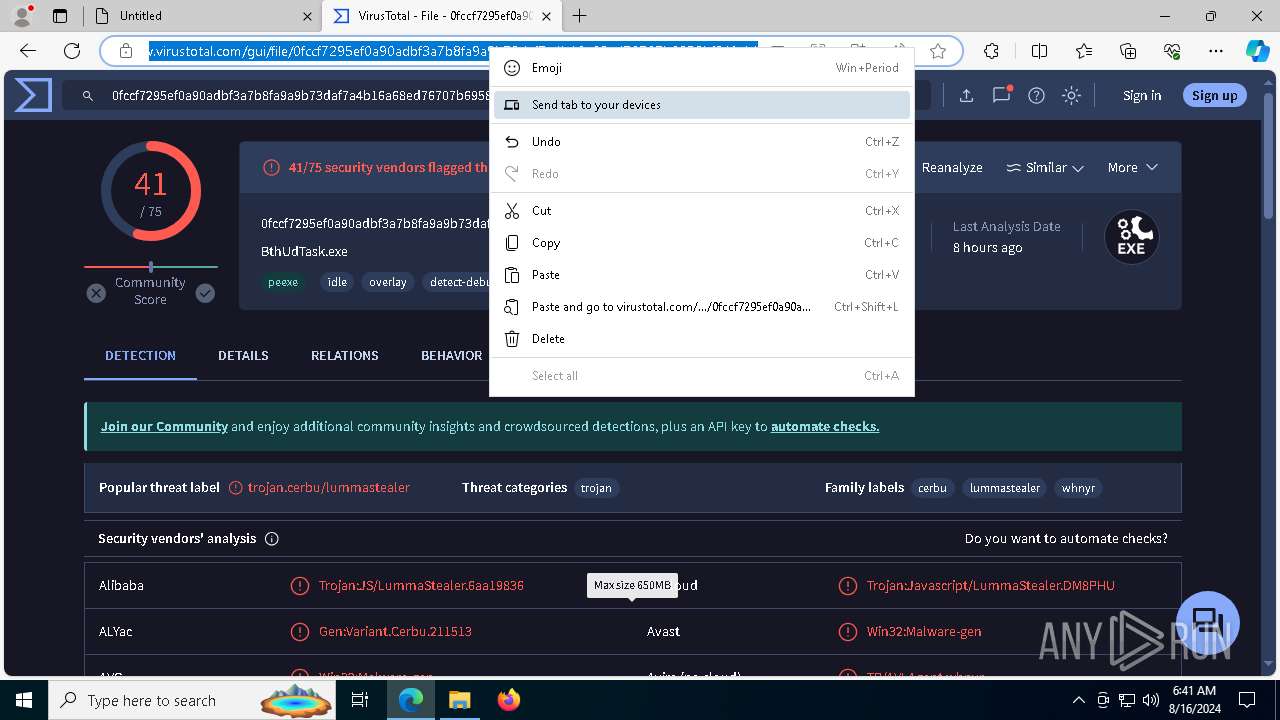
Task: Click the Sign in link
Action: pyautogui.click(x=1142, y=96)
